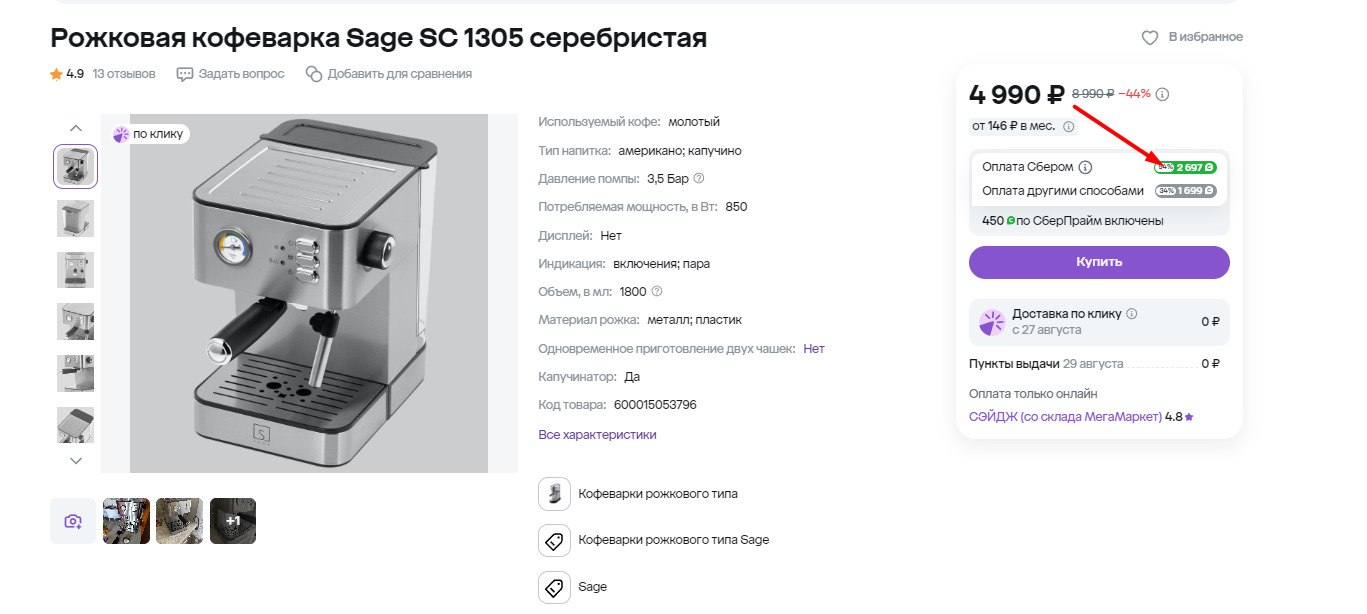Click the heart icon to add to favorites
Screen dimensions: 1367x614
pyautogui.click(x=1150, y=37)
